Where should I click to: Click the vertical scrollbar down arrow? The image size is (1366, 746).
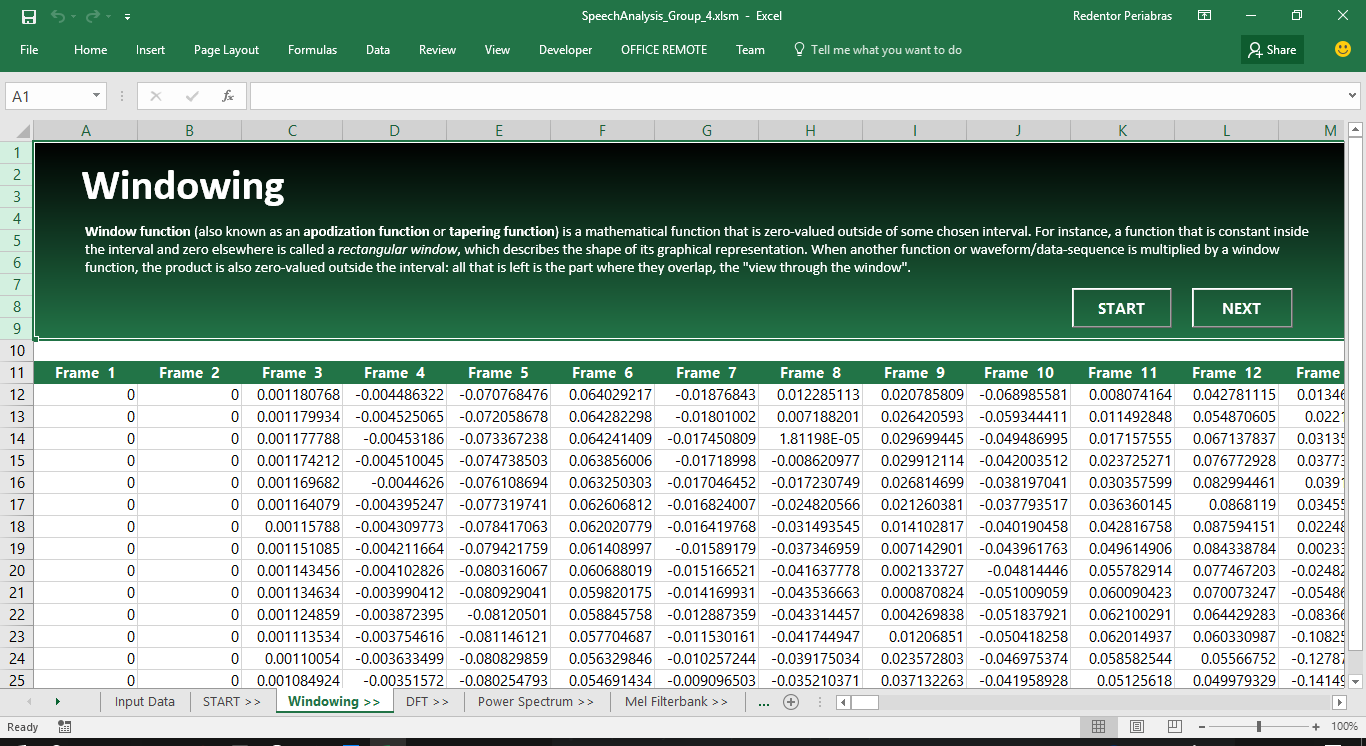click(x=1356, y=680)
